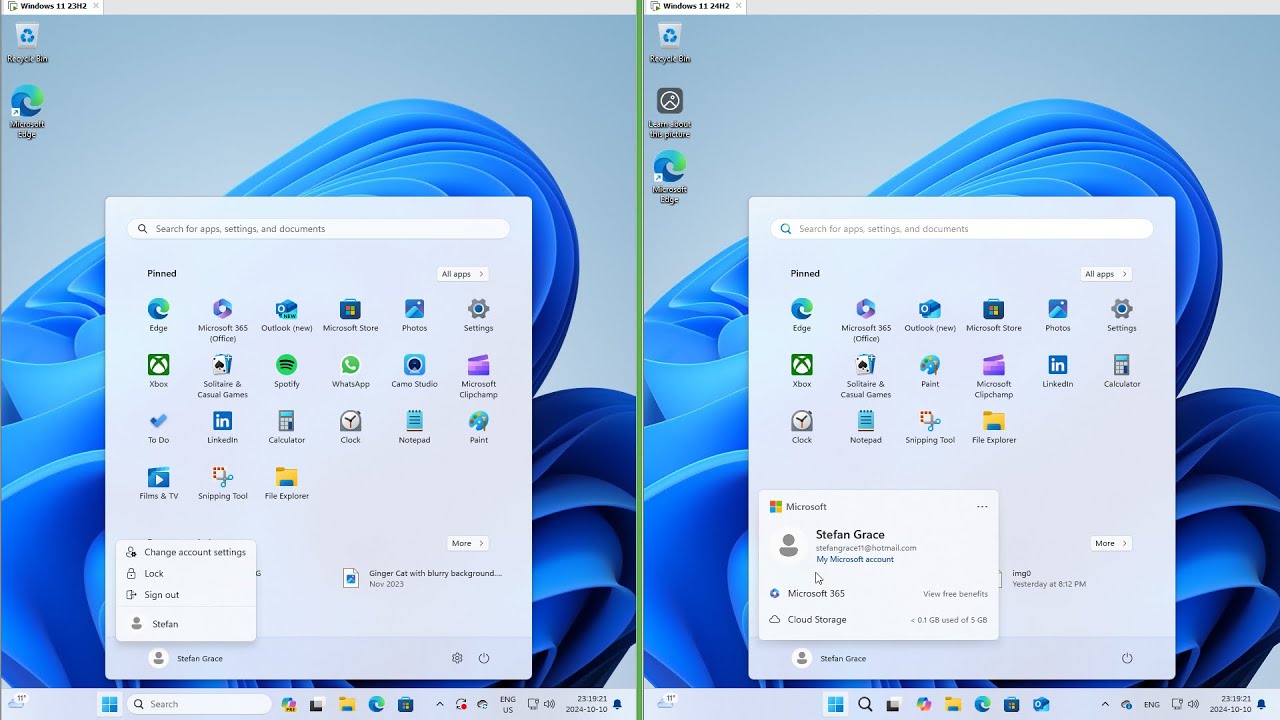Show hidden tray icons on 24H2 taskbar
The height and width of the screenshot is (720, 1280).
(1105, 704)
